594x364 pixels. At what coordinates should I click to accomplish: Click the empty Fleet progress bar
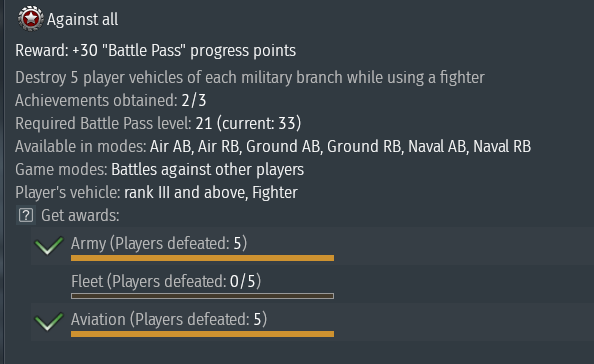202,296
